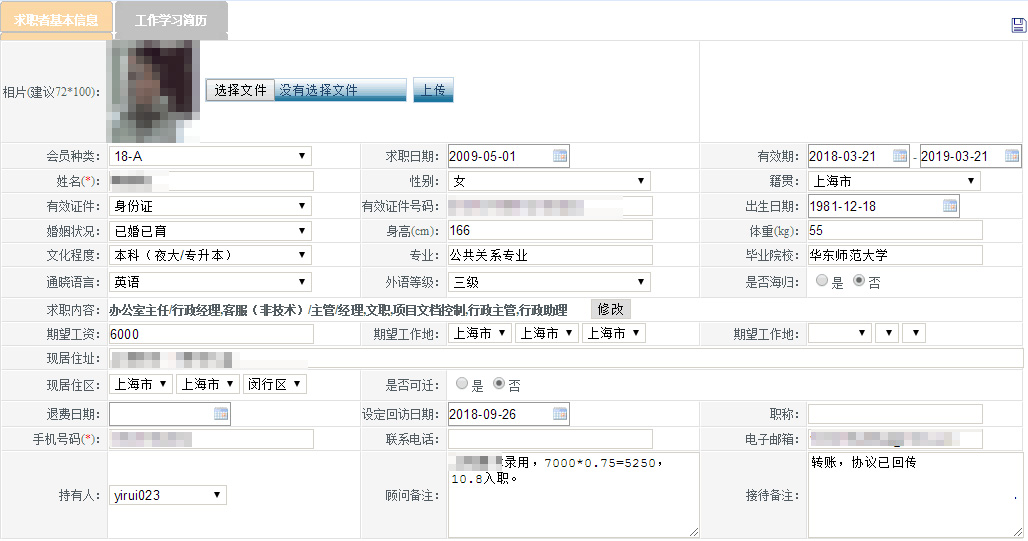Viewport: 1028px width, 541px height.
Task: Open calendar for 有效期 start date
Action: (900, 156)
